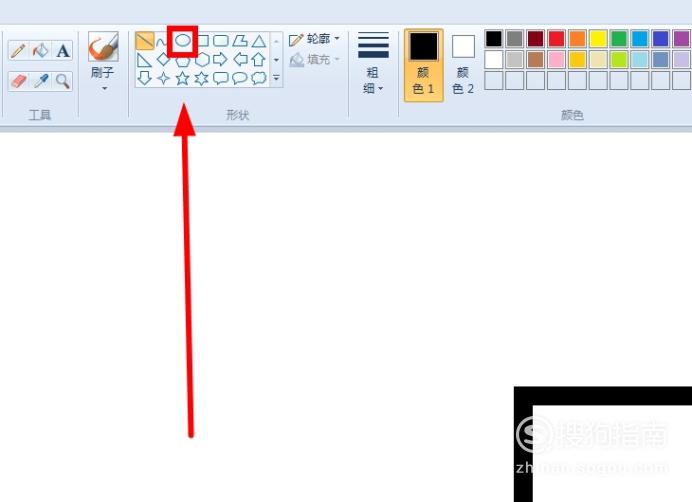Select the Fill with color bucket tool

coord(41,51)
